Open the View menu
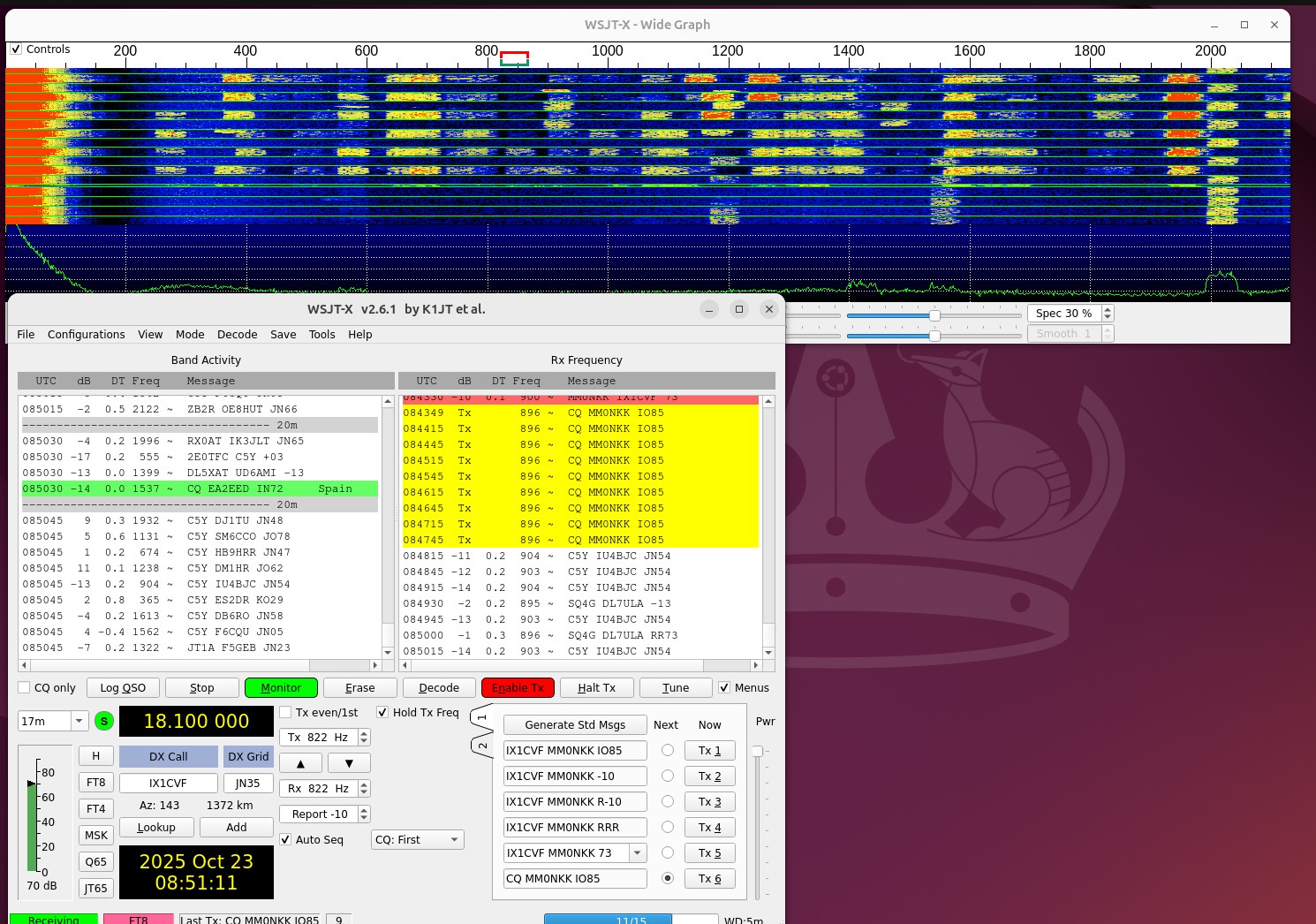Image resolution: width=1316 pixels, height=924 pixels. coord(150,335)
